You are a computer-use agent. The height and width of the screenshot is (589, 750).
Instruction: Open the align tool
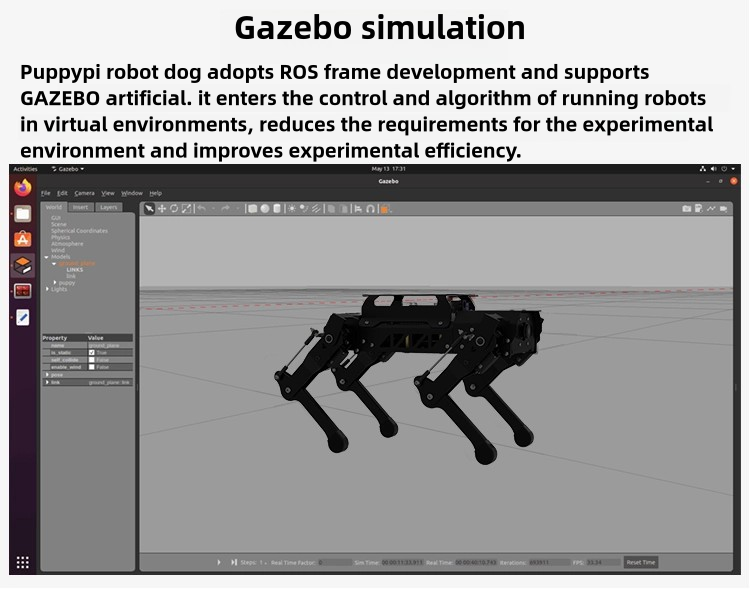[x=358, y=209]
